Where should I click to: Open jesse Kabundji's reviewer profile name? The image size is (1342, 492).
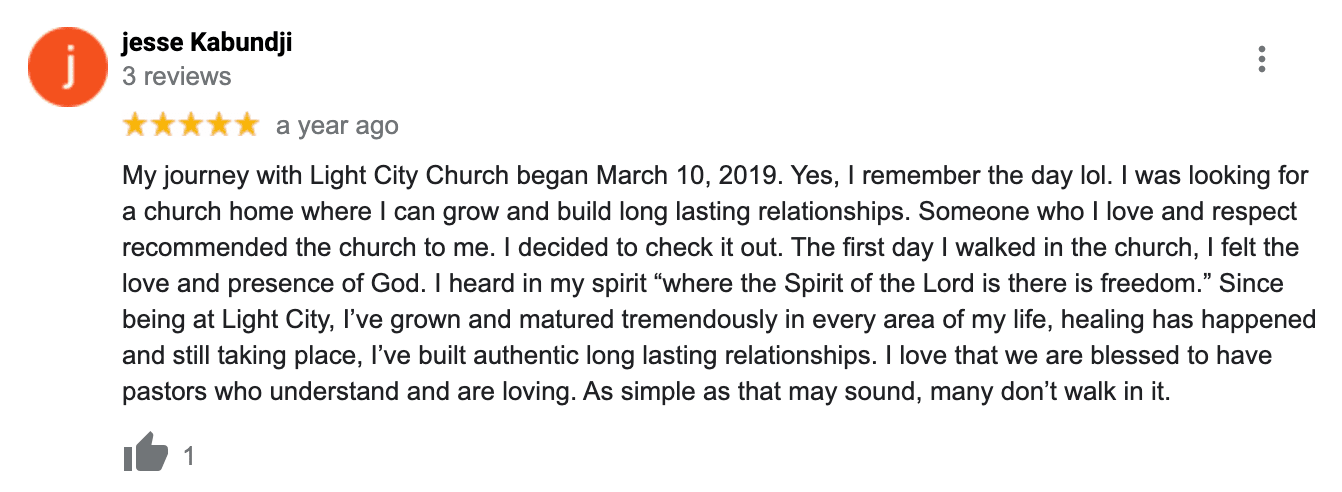(207, 43)
